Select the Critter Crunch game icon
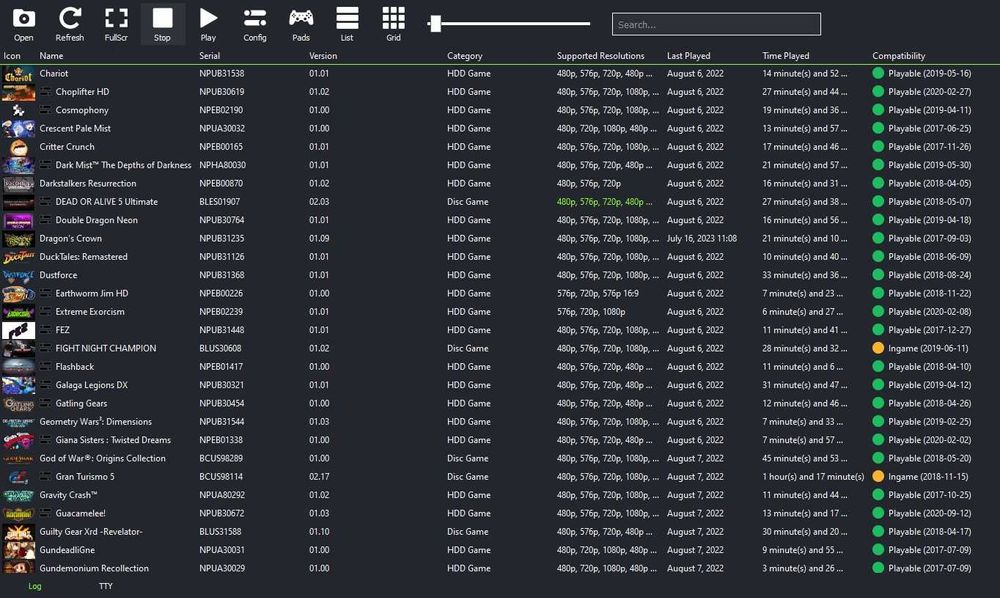 [18, 147]
